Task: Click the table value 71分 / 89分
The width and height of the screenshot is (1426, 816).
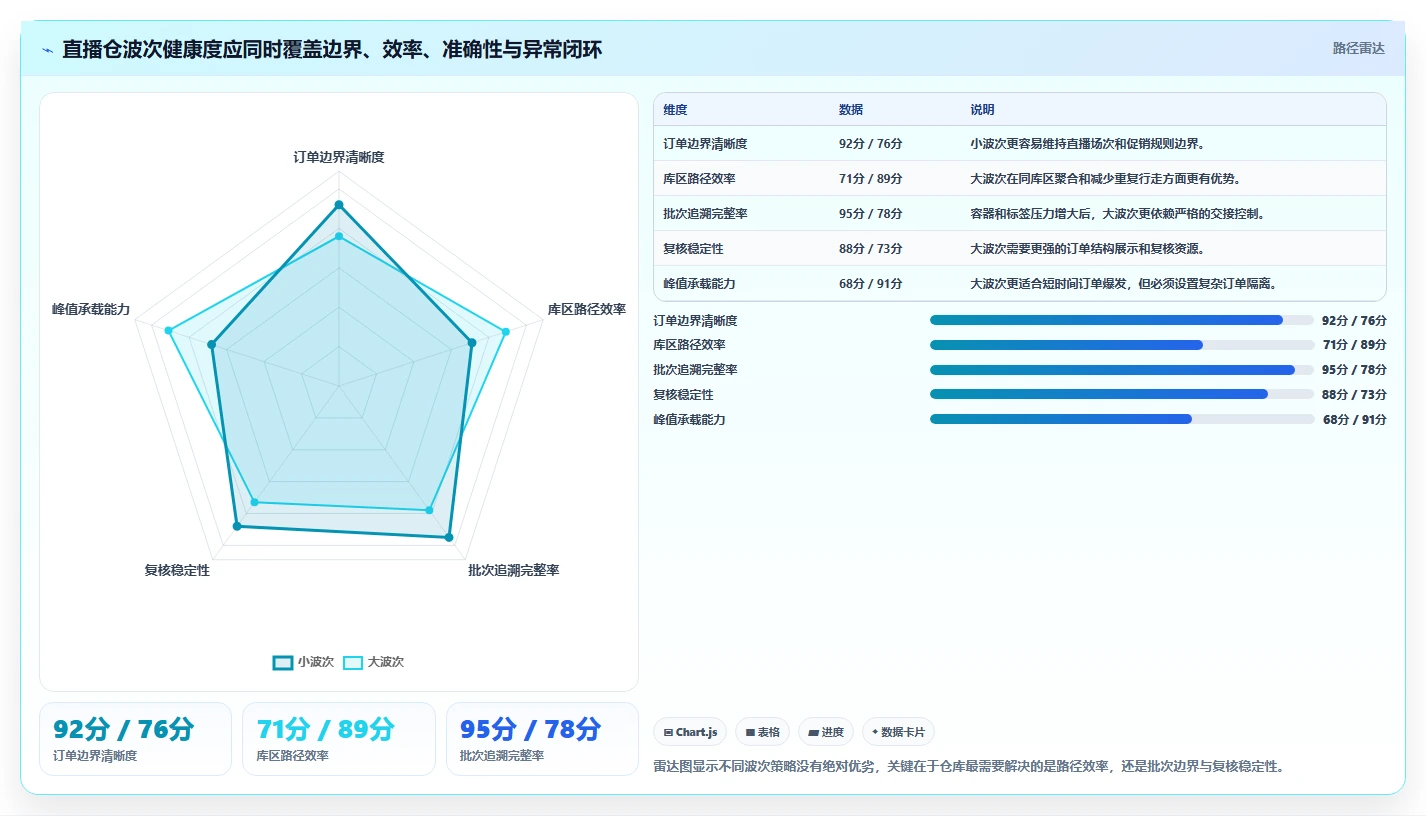Action: click(x=871, y=179)
